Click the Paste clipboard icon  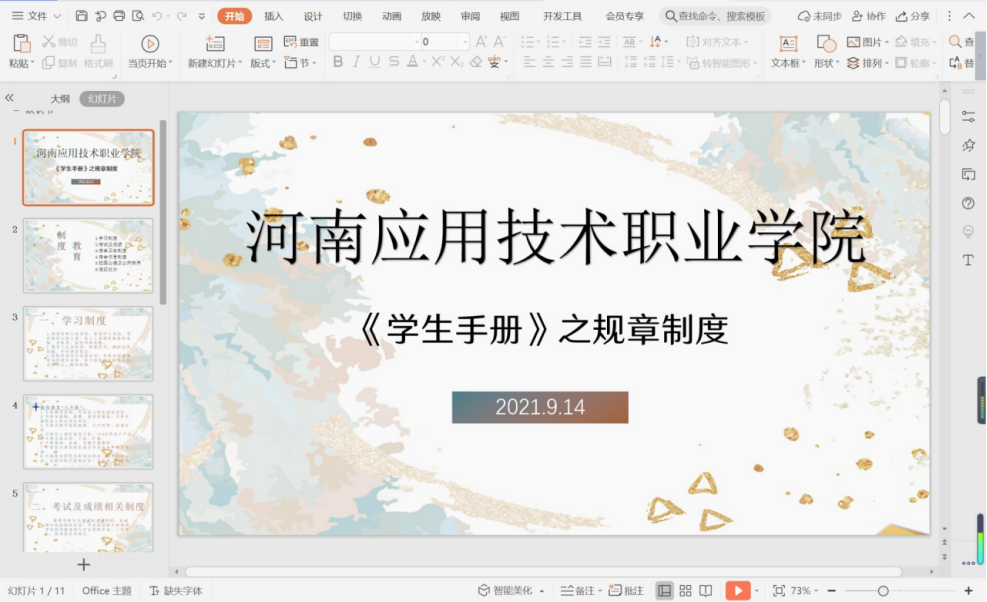coord(21,44)
